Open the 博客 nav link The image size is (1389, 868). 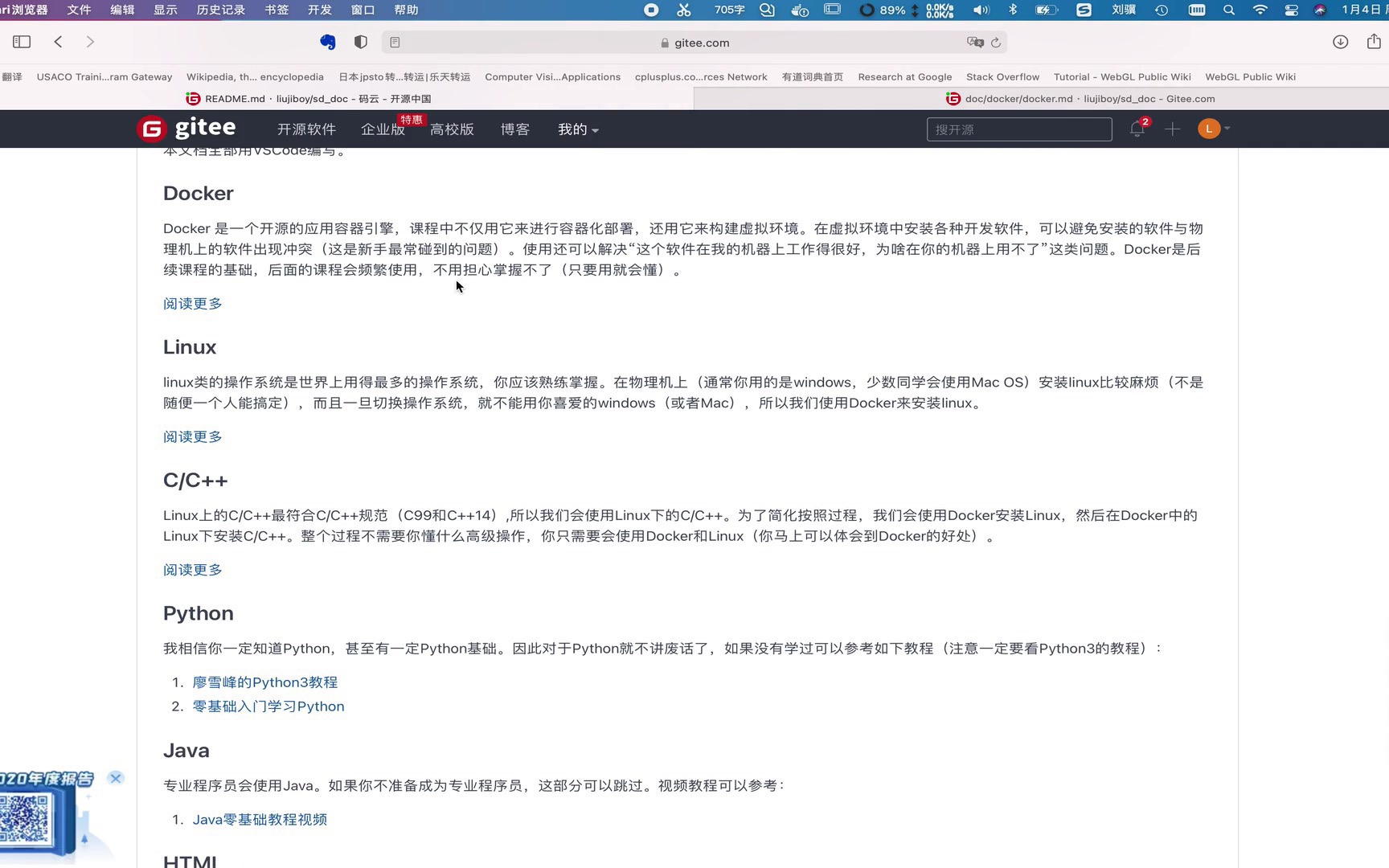click(514, 129)
